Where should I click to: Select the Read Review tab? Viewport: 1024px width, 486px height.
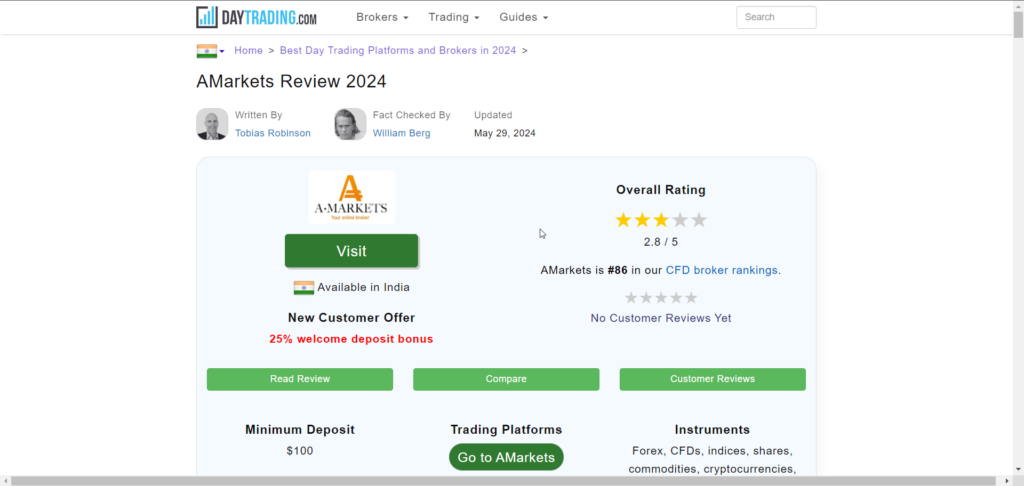click(x=300, y=379)
